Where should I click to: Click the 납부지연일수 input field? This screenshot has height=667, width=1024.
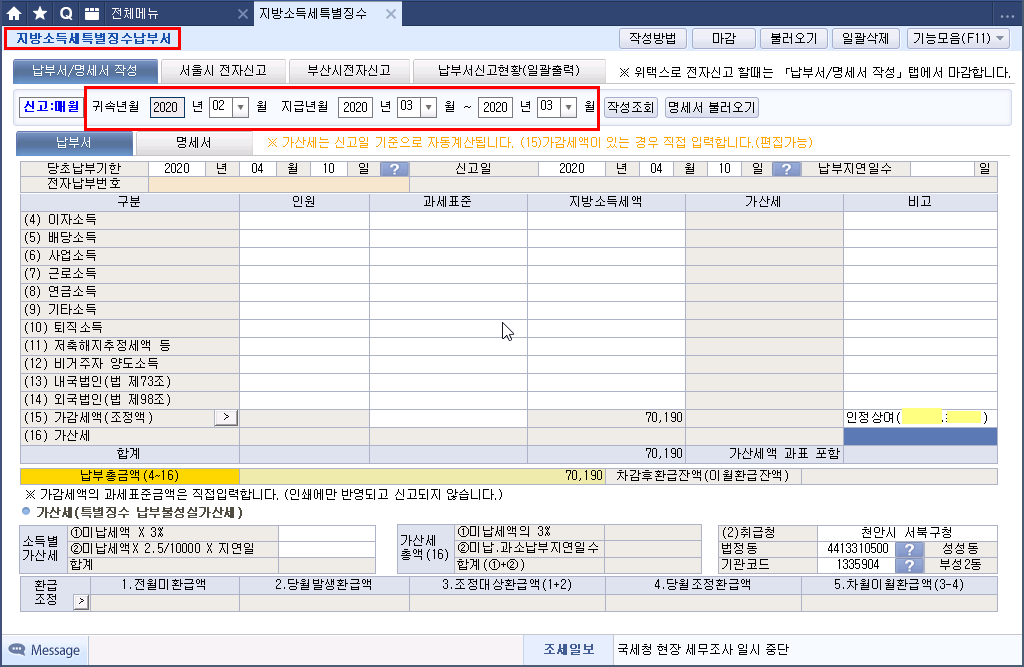coord(941,169)
